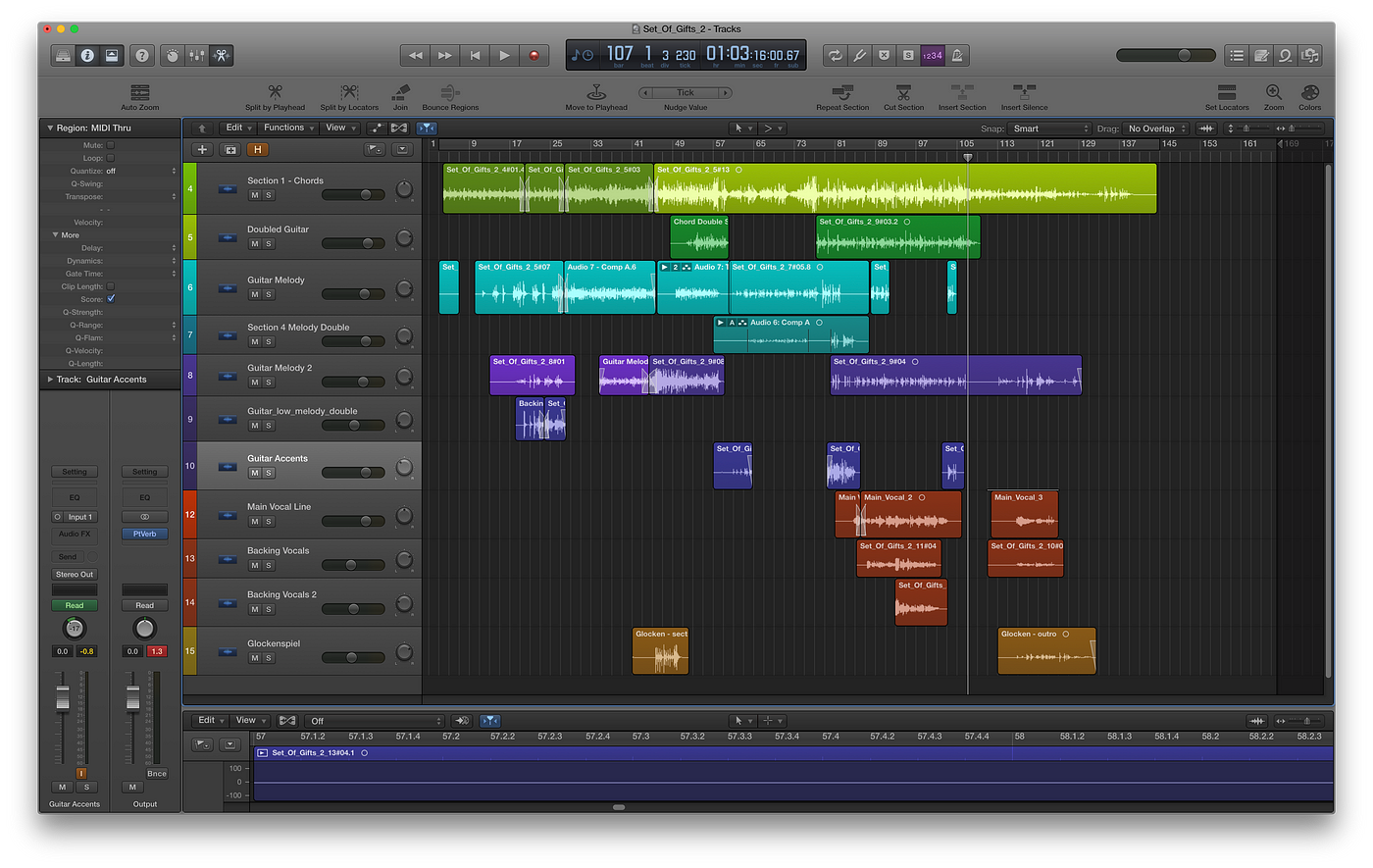Open Quick Help question mark icon
The width and height of the screenshot is (1373, 868).
[142, 56]
